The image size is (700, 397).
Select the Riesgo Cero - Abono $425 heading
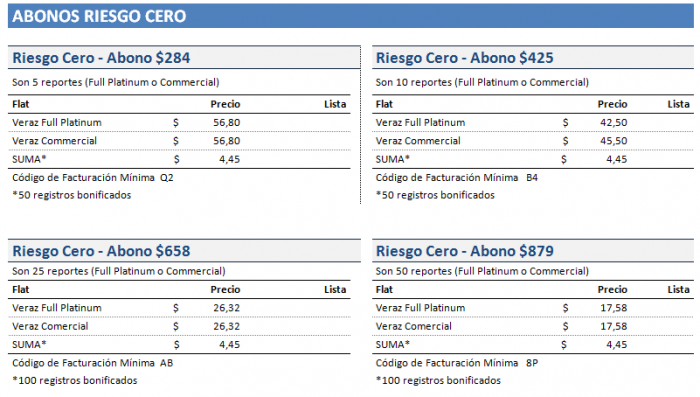pos(464,58)
